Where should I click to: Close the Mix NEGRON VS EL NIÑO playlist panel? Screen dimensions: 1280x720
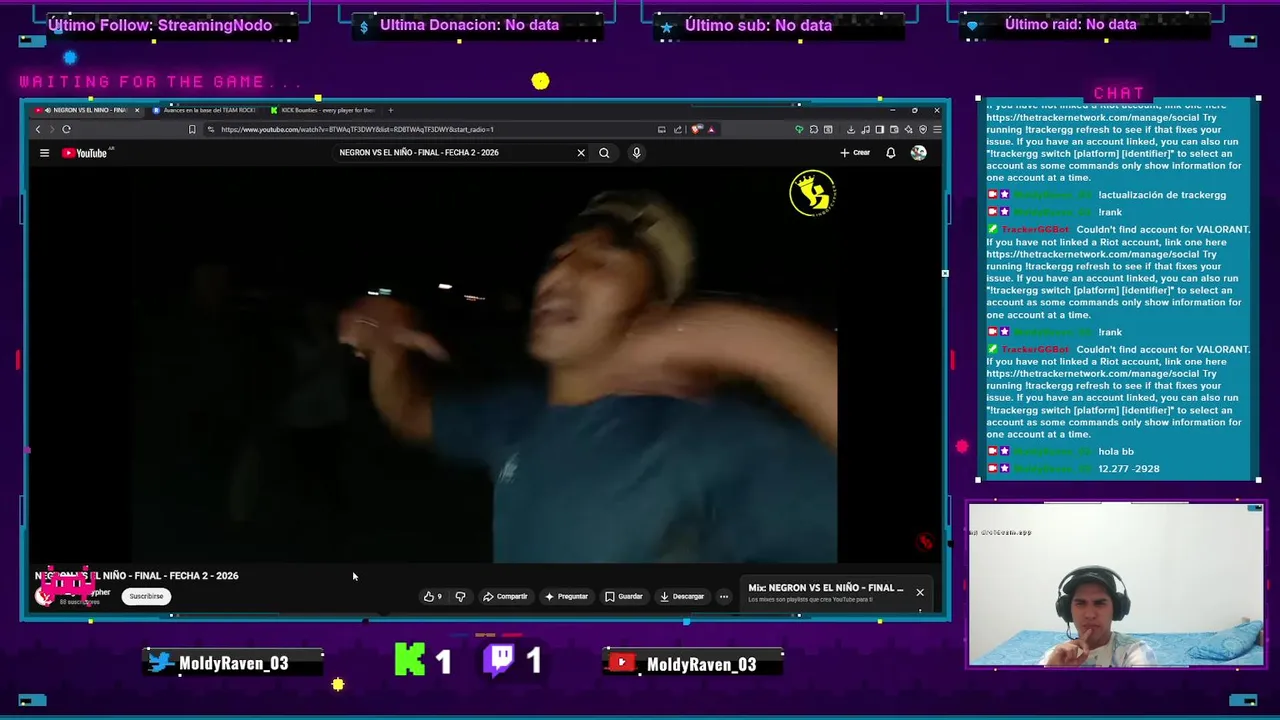(920, 592)
